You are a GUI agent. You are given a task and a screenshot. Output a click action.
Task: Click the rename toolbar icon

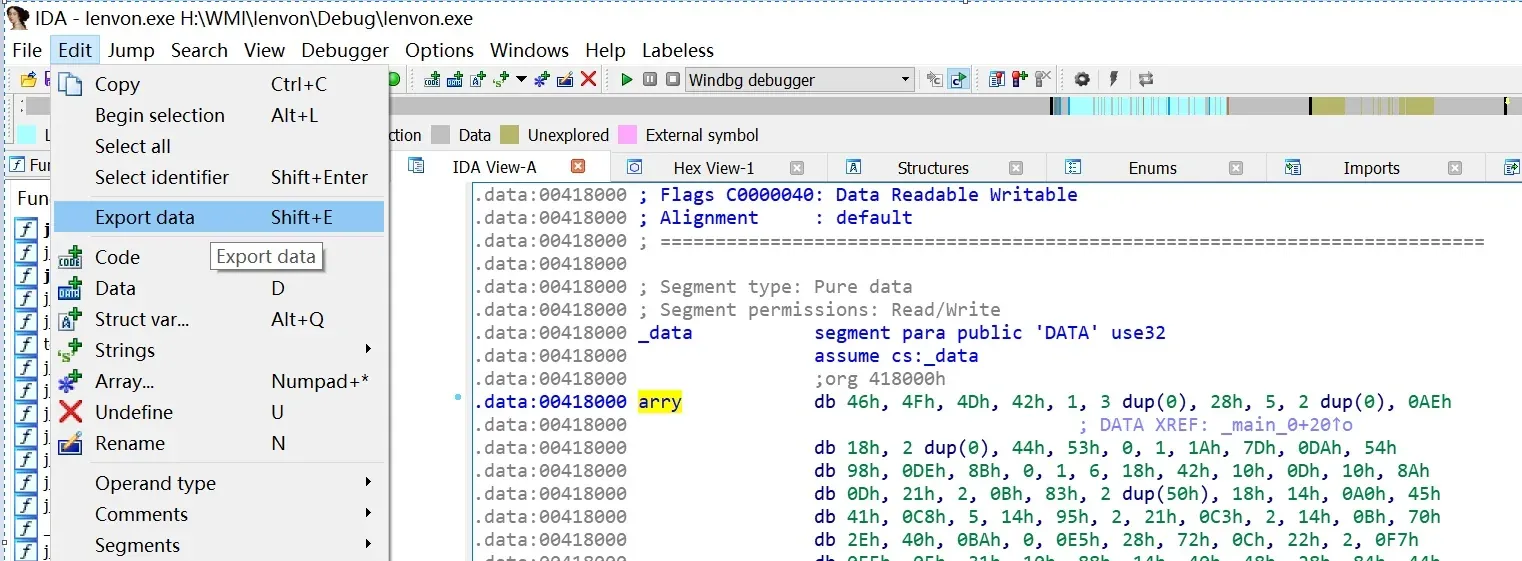[565, 79]
